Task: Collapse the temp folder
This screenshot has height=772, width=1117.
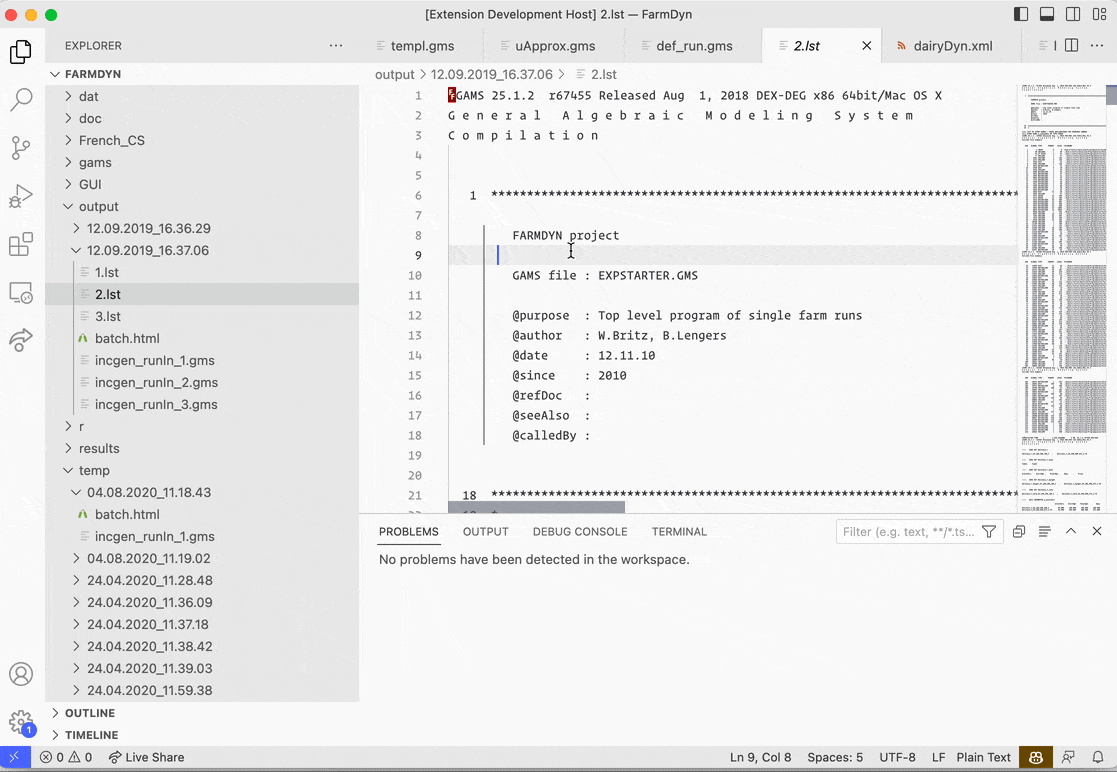Action: click(x=202, y=471)
